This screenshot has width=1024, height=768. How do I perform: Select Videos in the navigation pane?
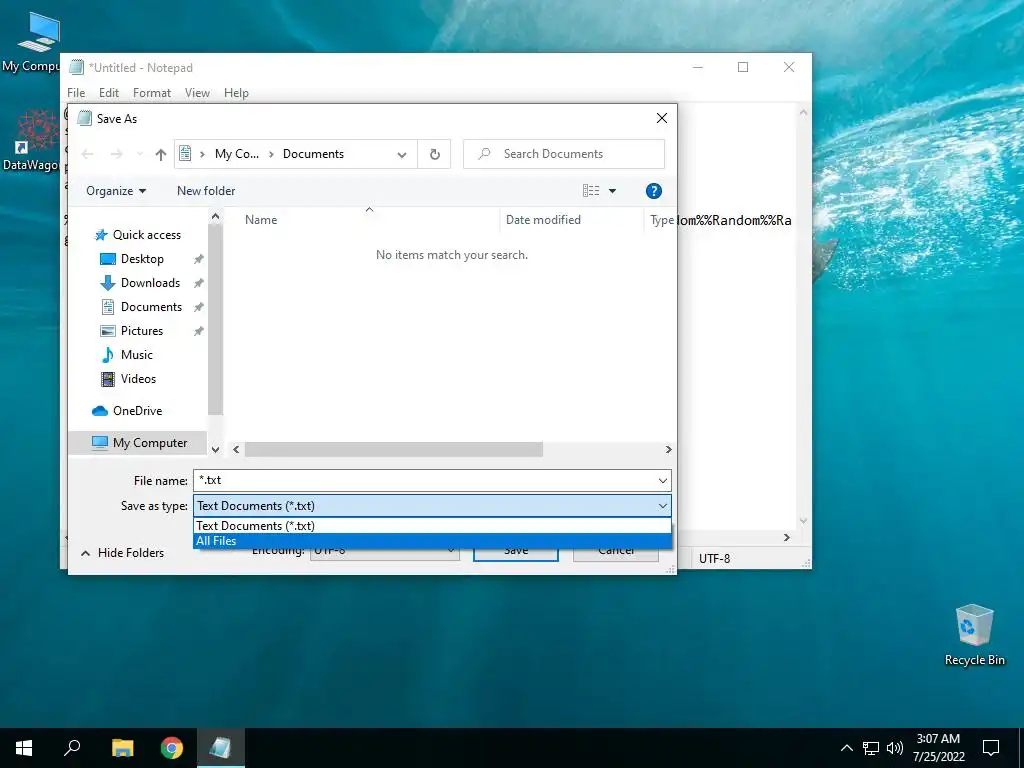point(138,379)
